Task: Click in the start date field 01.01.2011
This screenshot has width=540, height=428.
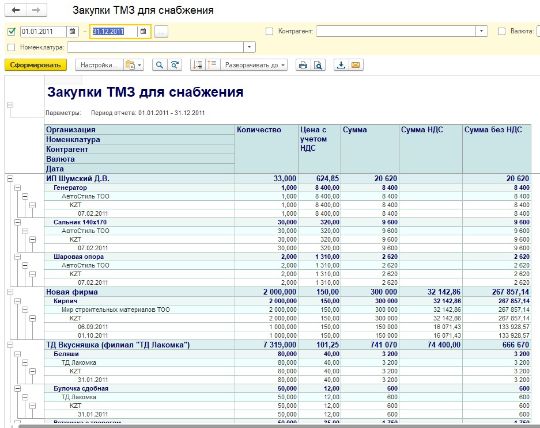Action: point(43,32)
